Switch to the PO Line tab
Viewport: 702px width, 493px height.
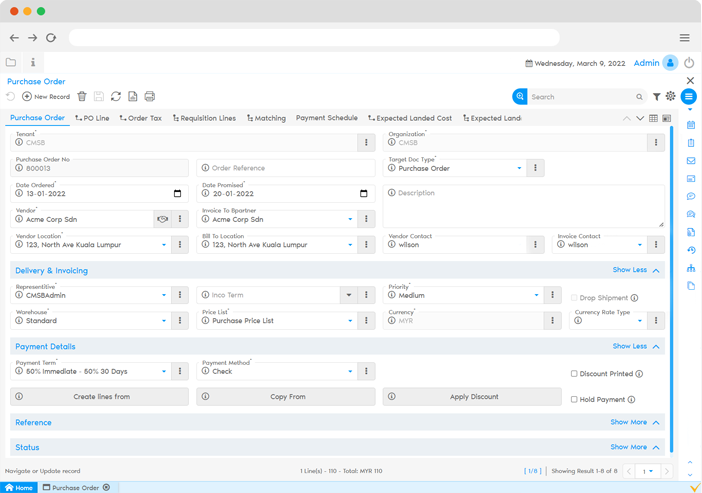pyautogui.click(x=92, y=118)
